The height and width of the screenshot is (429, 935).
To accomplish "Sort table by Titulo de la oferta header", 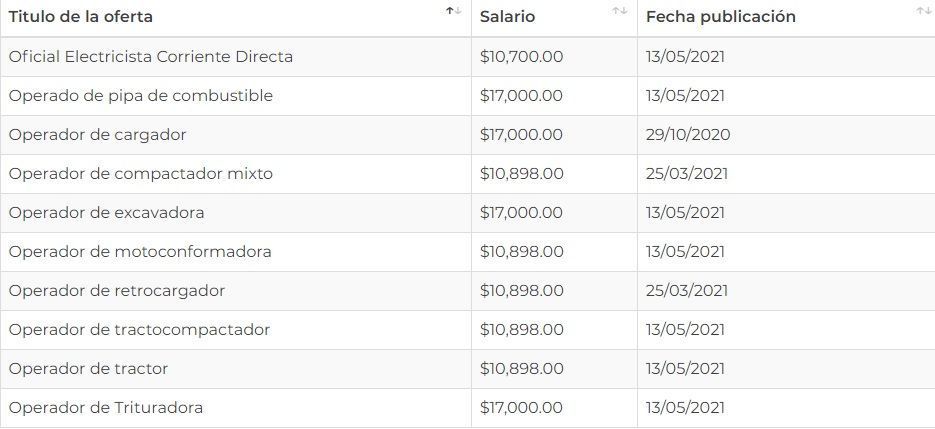I will click(81, 17).
